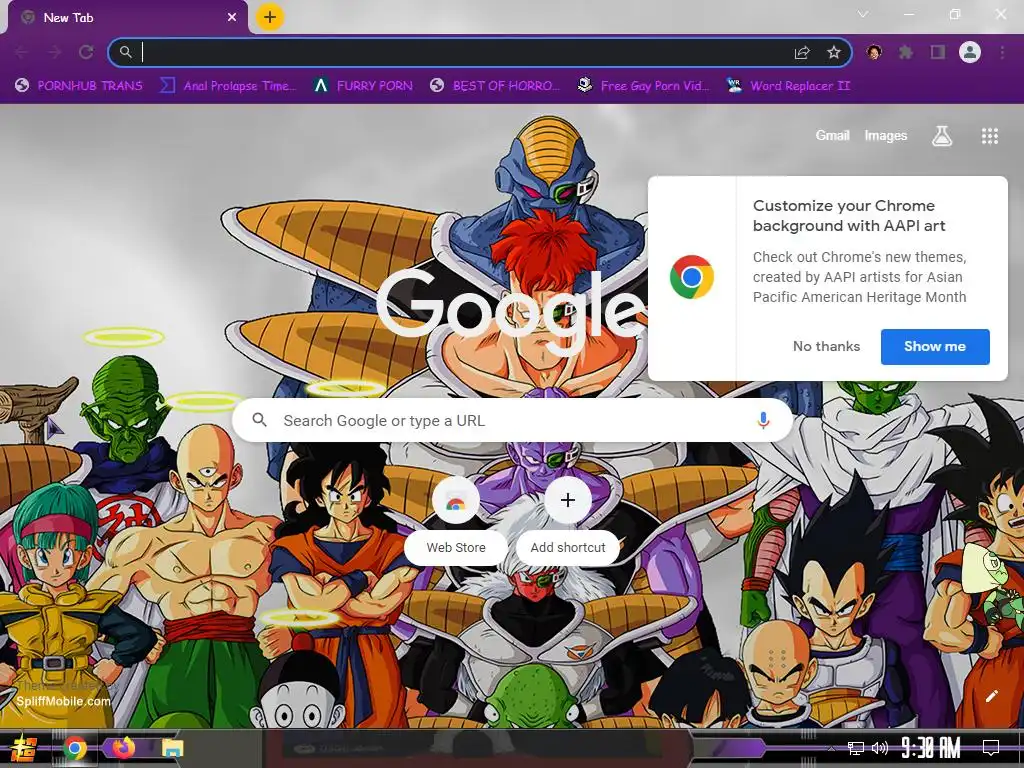Image resolution: width=1024 pixels, height=768 pixels.
Task: Click the 9:38 AM taskbar clock
Action: (x=931, y=748)
